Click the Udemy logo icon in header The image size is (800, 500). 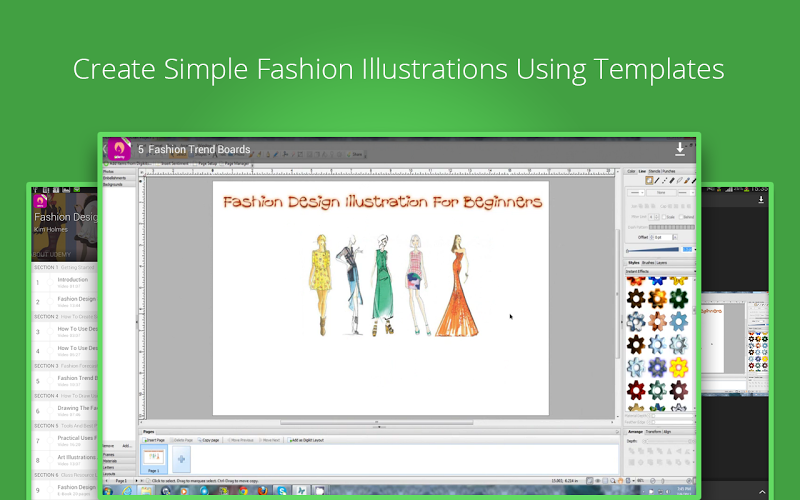point(119,149)
